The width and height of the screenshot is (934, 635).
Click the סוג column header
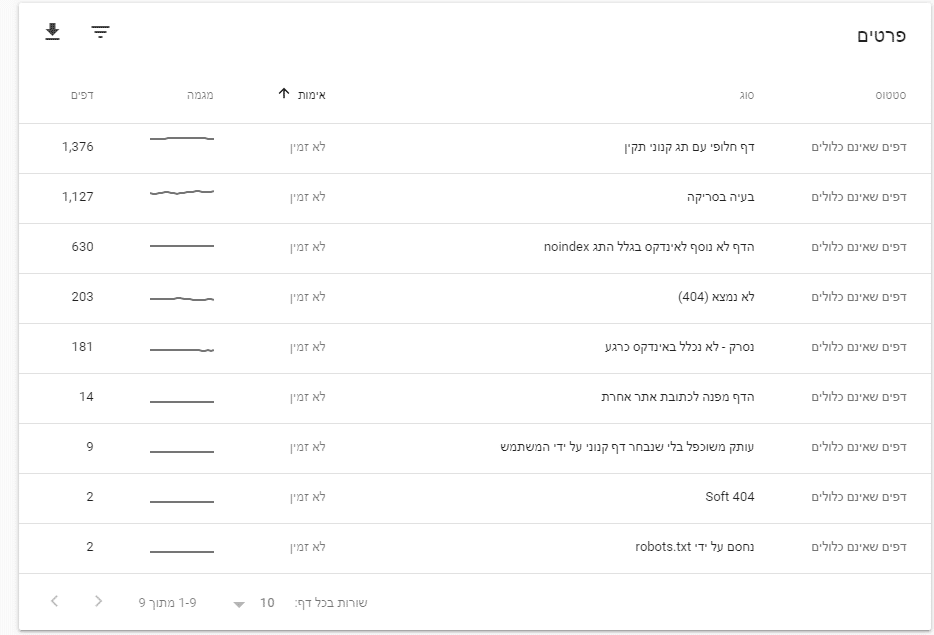click(x=746, y=95)
